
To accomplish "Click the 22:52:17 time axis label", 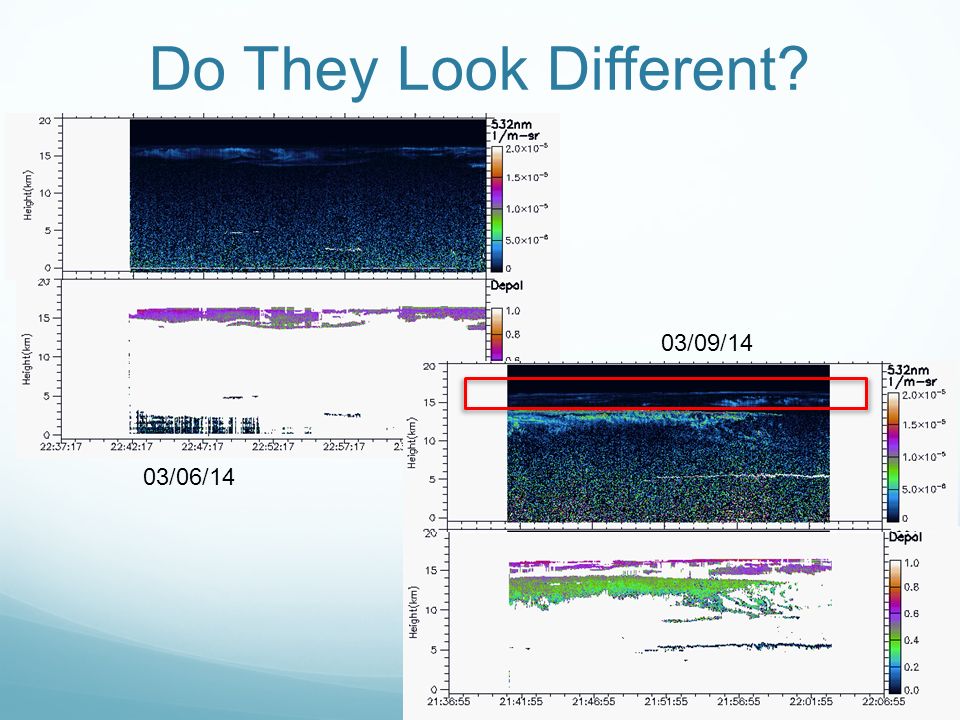I will pyautogui.click(x=273, y=446).
